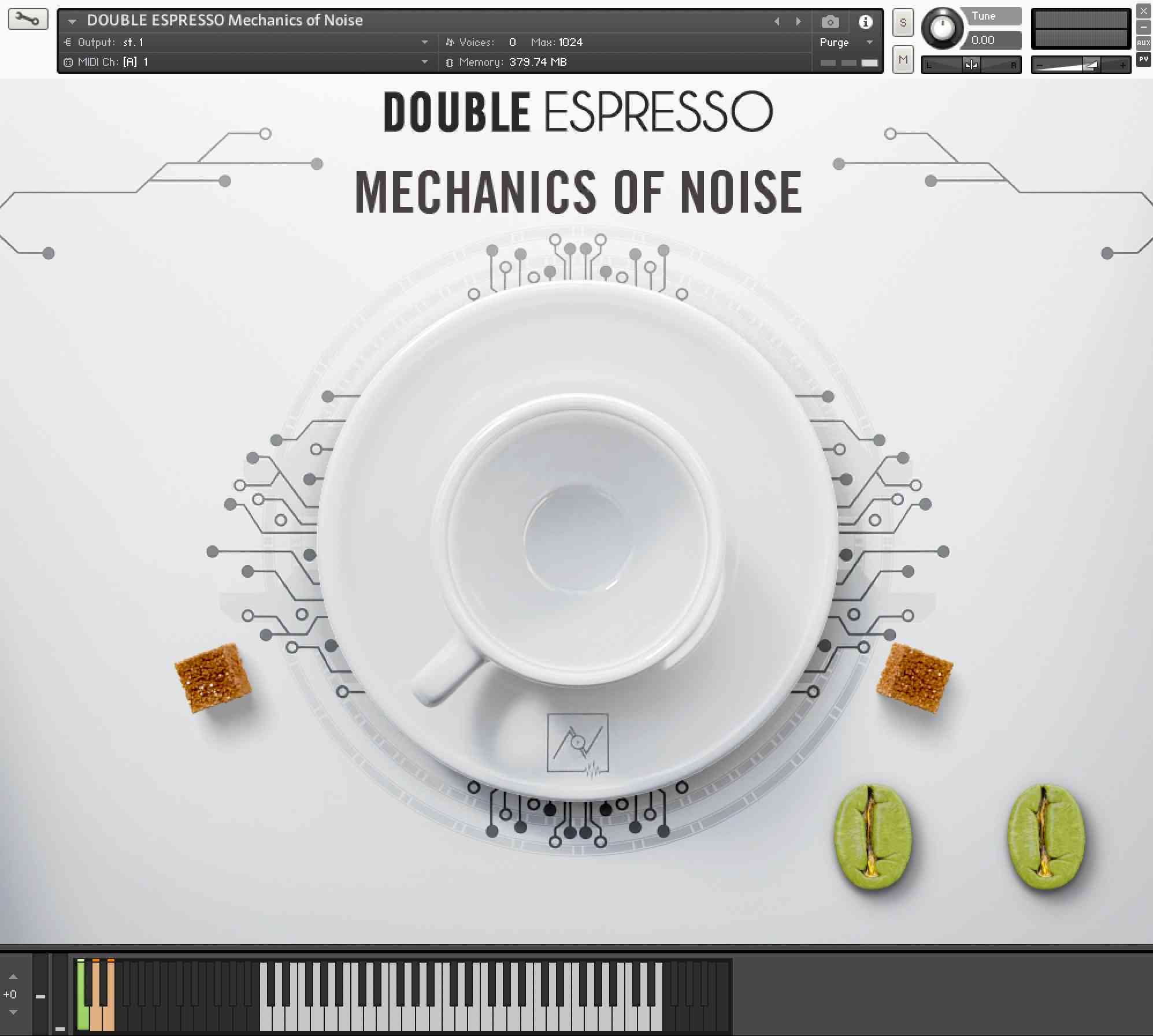Open the Output st.1 dropdown

pos(426,42)
